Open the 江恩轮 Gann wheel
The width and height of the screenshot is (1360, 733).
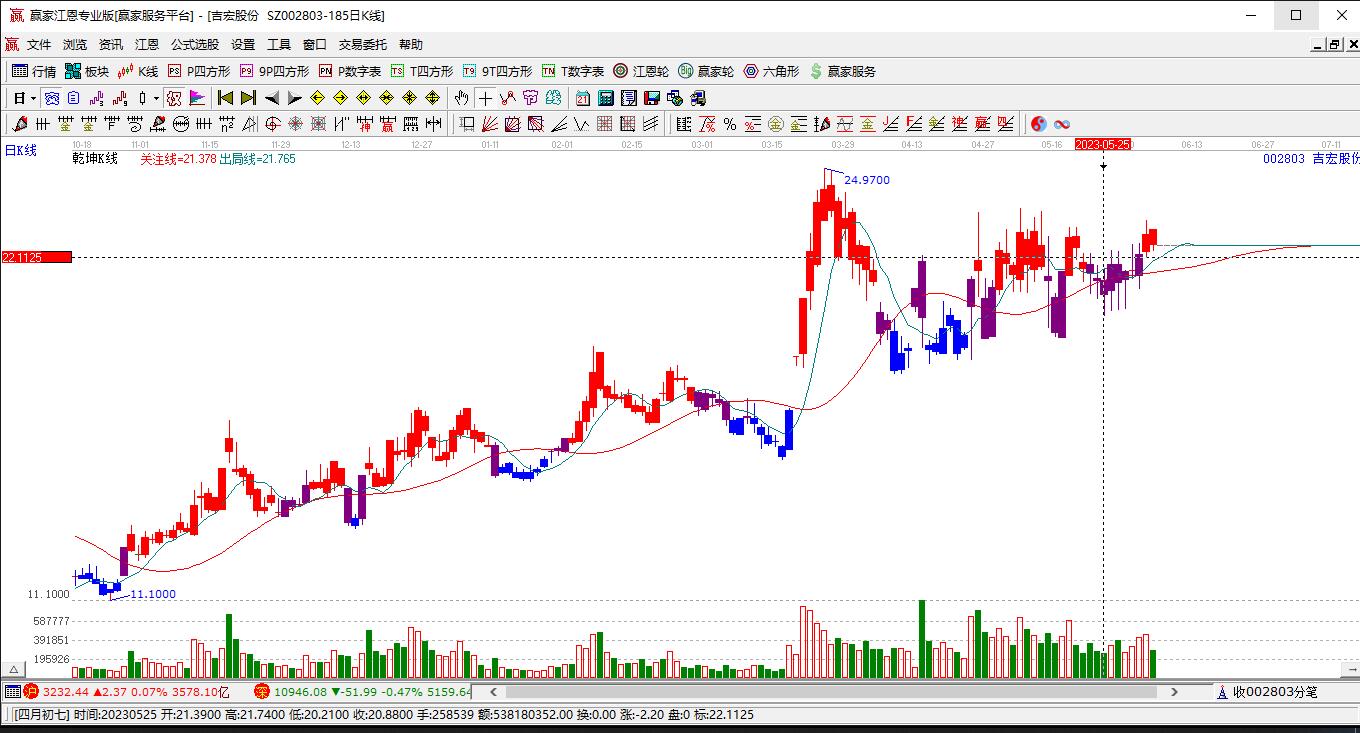coord(641,71)
